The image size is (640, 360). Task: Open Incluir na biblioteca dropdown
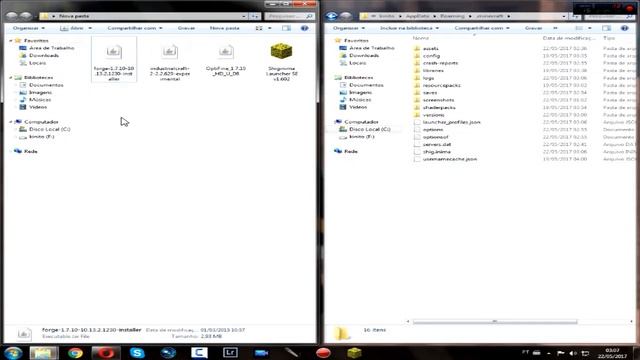[x=409, y=28]
